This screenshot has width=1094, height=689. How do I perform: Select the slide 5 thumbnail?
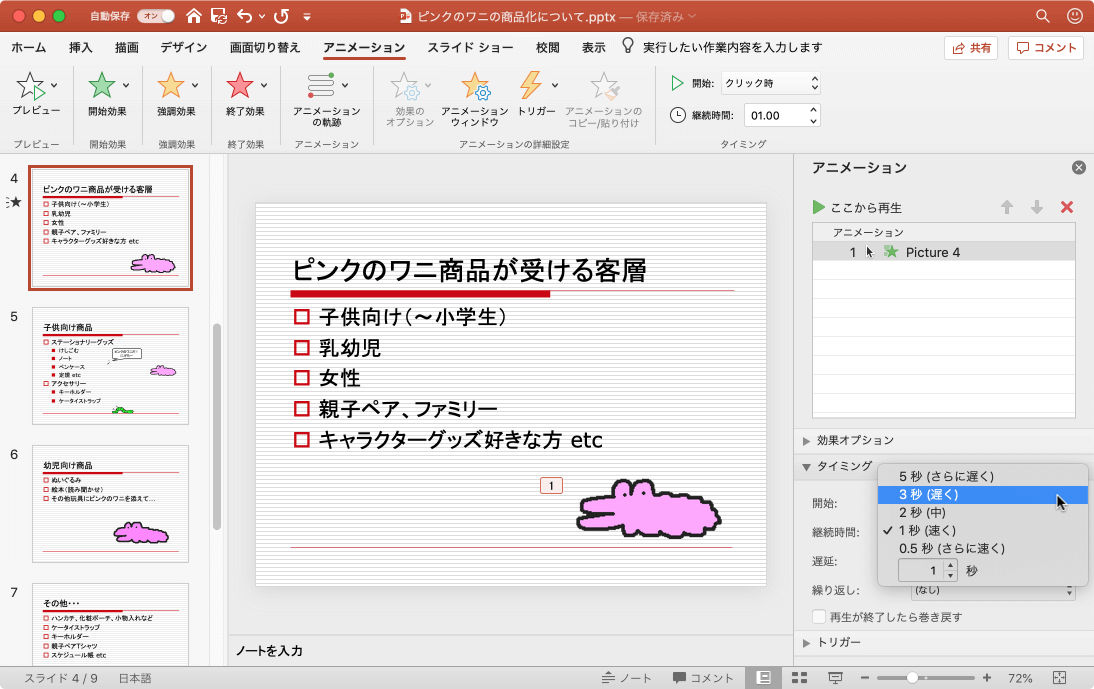[x=110, y=365]
